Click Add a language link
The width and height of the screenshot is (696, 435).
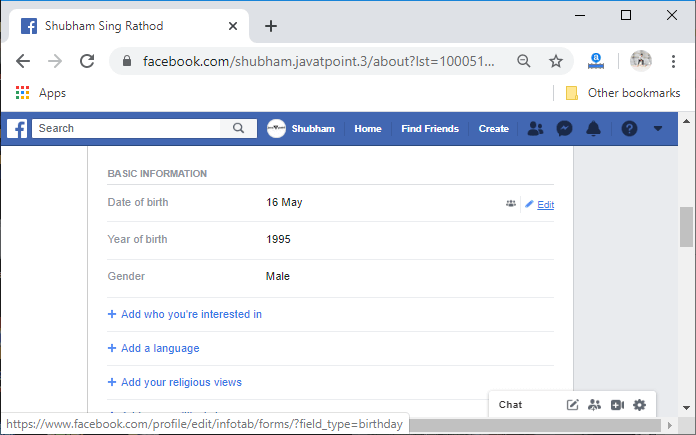pos(160,348)
